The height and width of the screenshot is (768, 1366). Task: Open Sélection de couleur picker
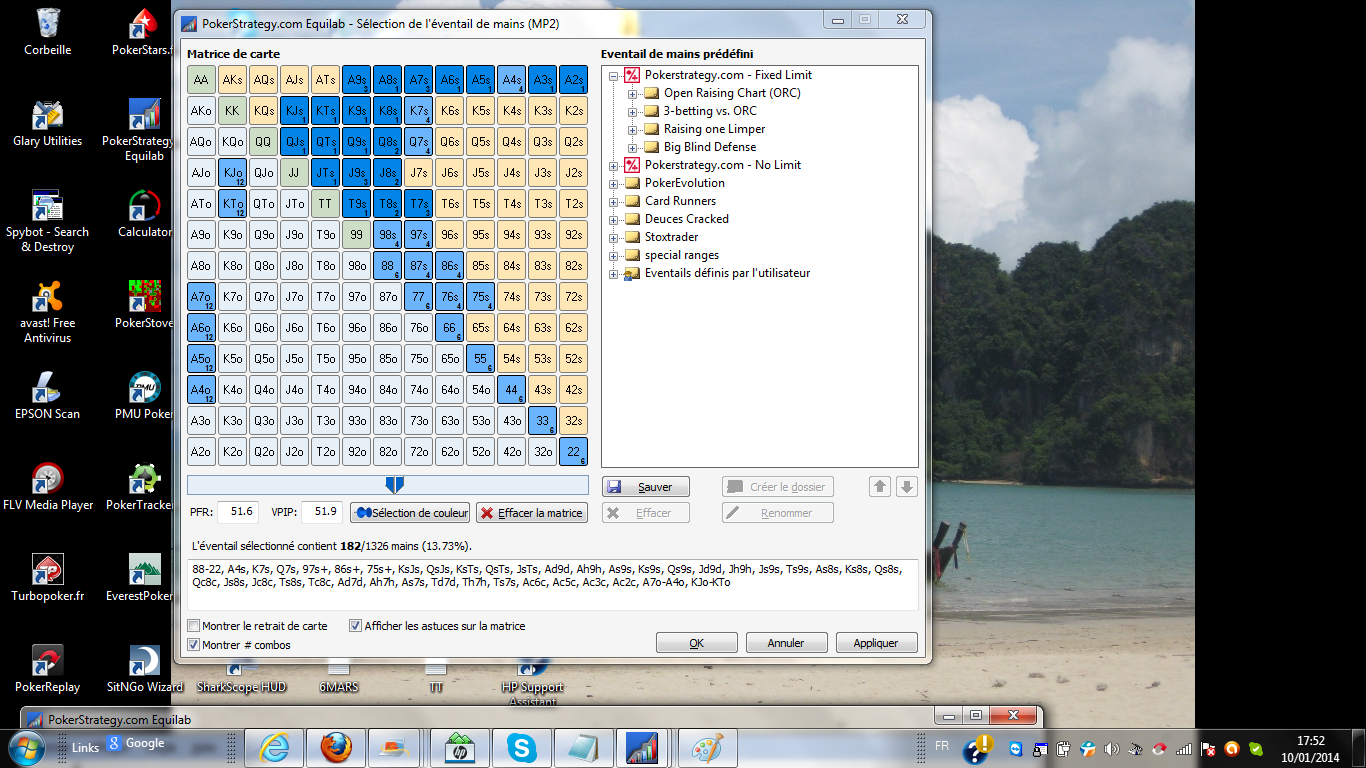tap(410, 513)
